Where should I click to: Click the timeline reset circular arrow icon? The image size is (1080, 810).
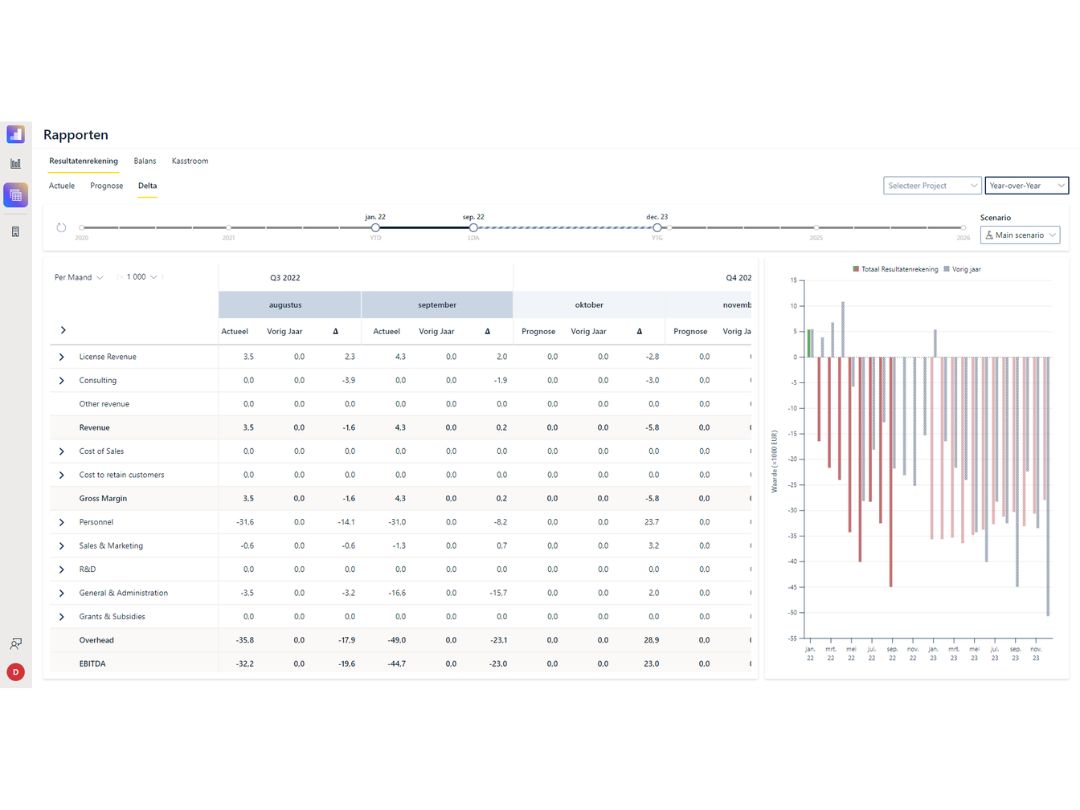[x=61, y=227]
